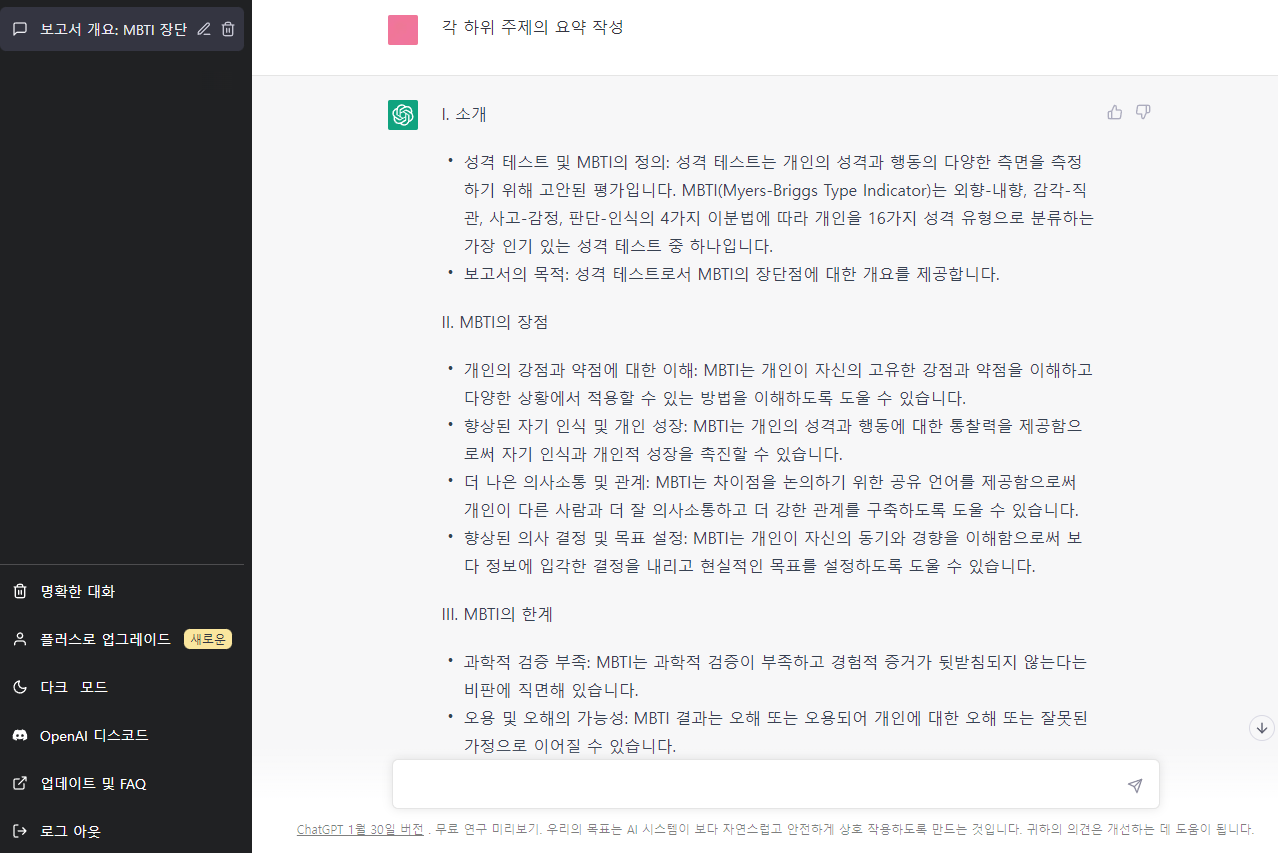Give the response a thumbs up
Image resolution: width=1278 pixels, height=853 pixels.
pyautogui.click(x=1115, y=112)
